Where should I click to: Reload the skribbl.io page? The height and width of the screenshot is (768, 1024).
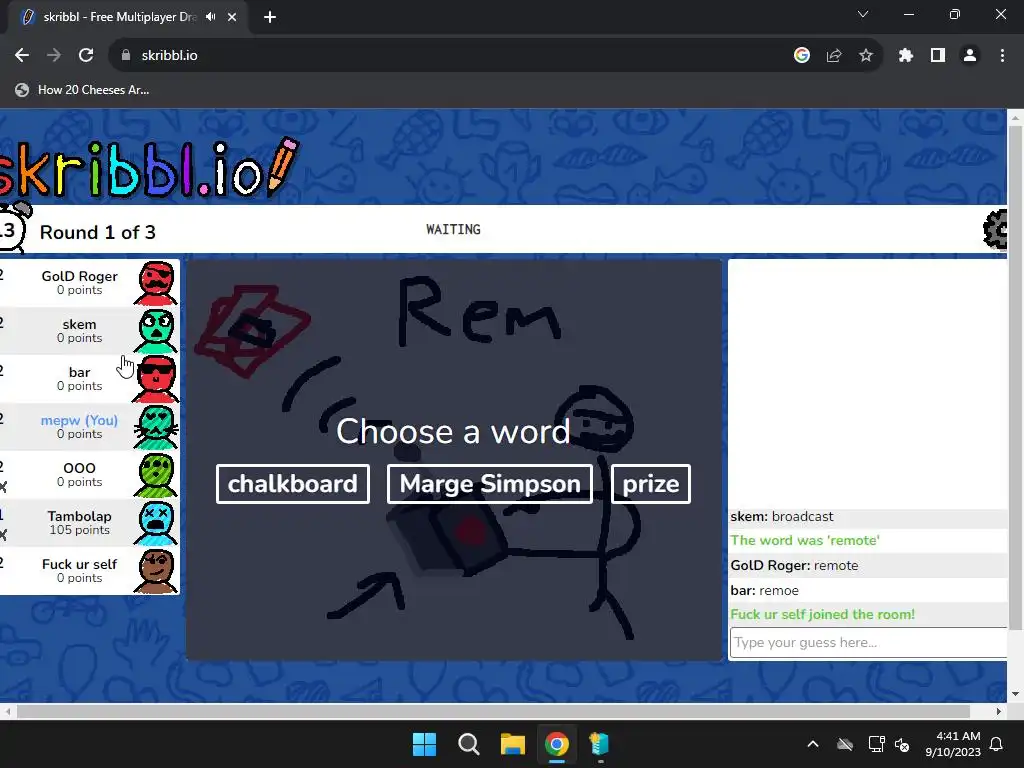(86, 56)
